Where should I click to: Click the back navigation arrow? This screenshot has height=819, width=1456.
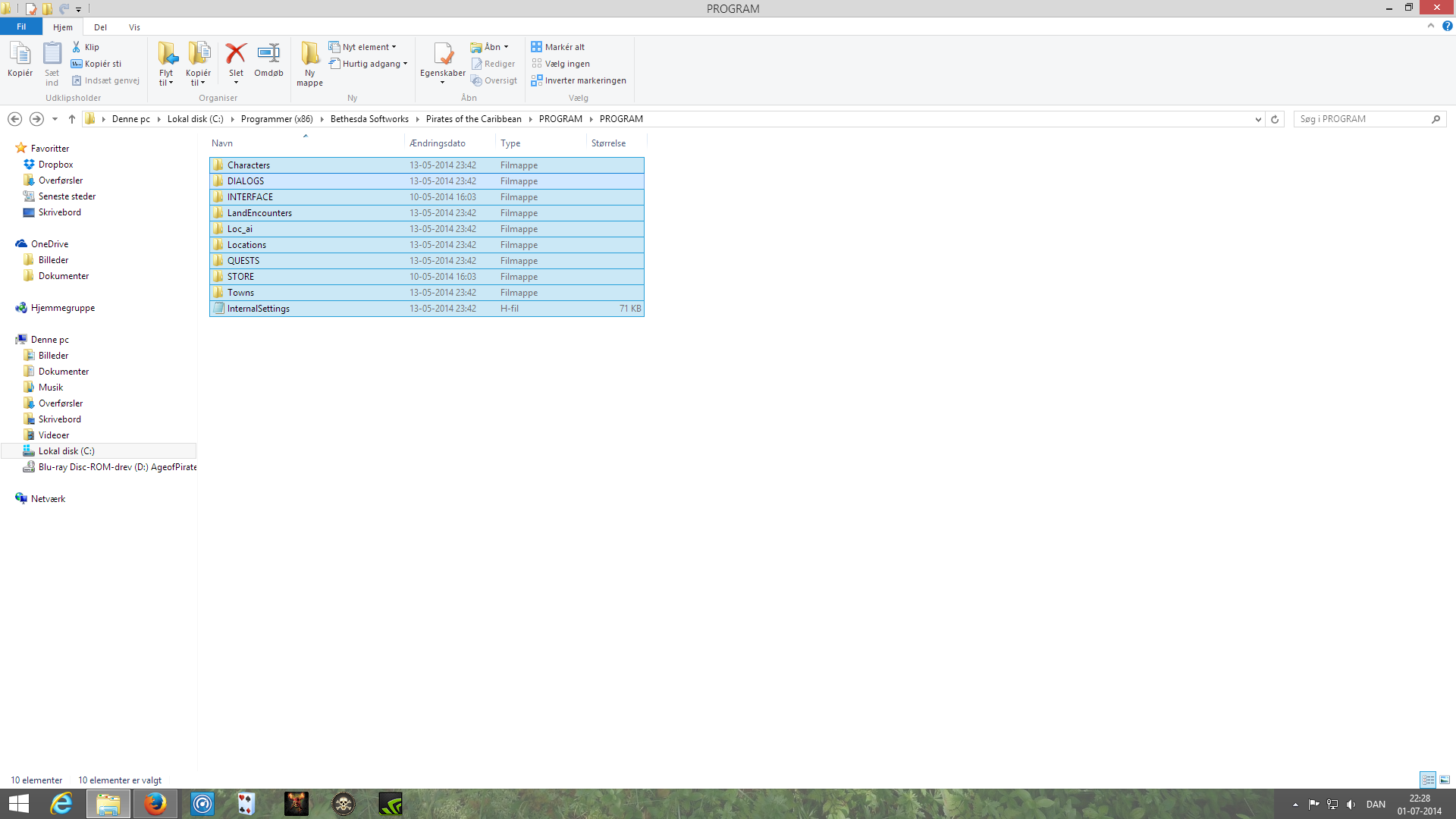click(14, 119)
